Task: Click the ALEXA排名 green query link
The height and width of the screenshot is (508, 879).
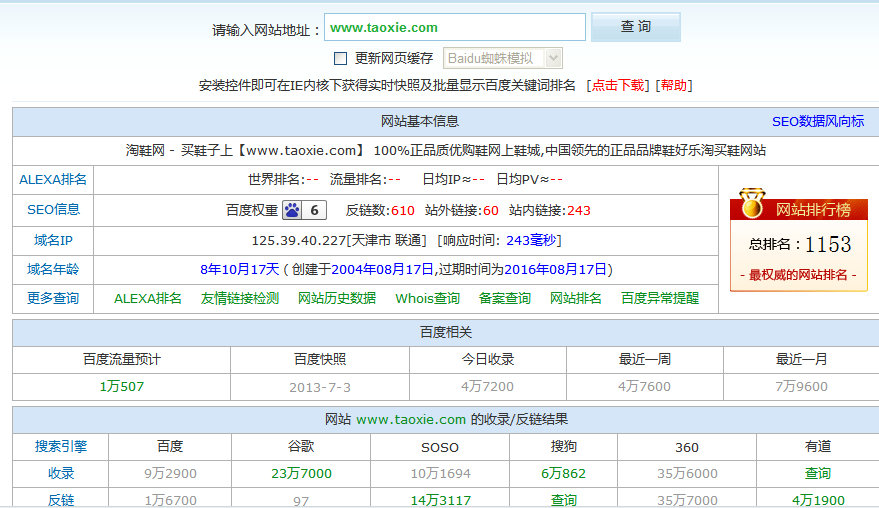Action: [x=148, y=298]
